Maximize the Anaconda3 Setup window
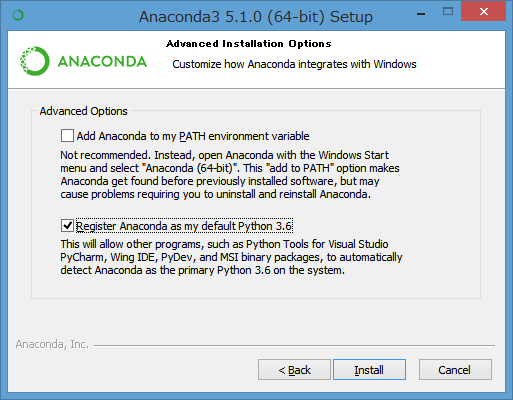 448,12
